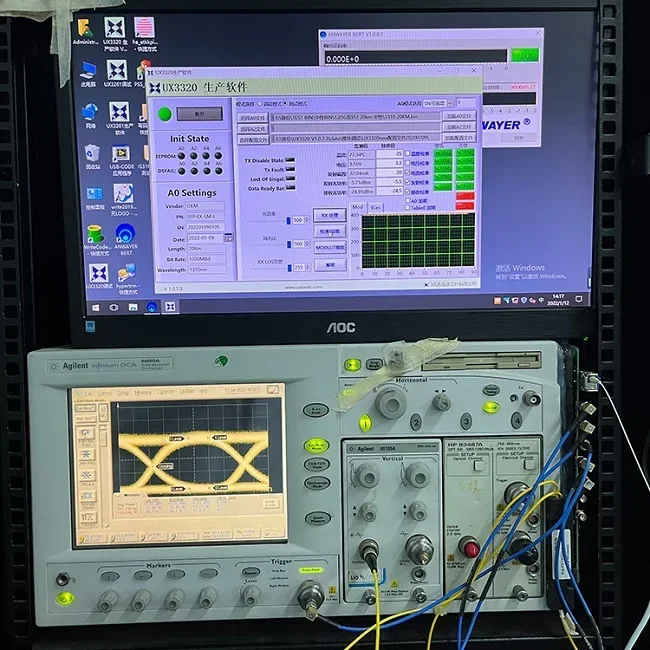
Task: Toggle the checkbox in the -24.95dBm RX power row
Action: pos(408,192)
